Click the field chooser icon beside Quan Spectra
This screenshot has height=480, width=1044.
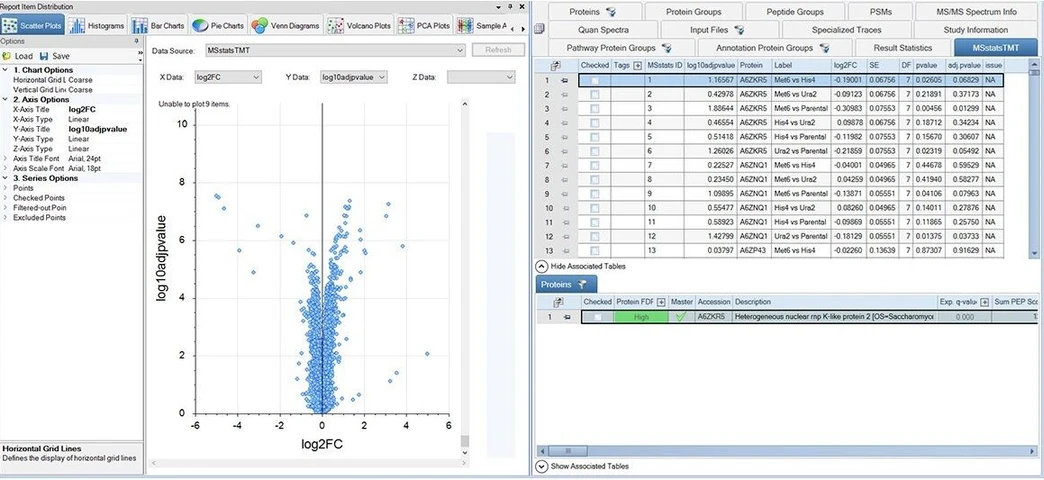[539, 29]
